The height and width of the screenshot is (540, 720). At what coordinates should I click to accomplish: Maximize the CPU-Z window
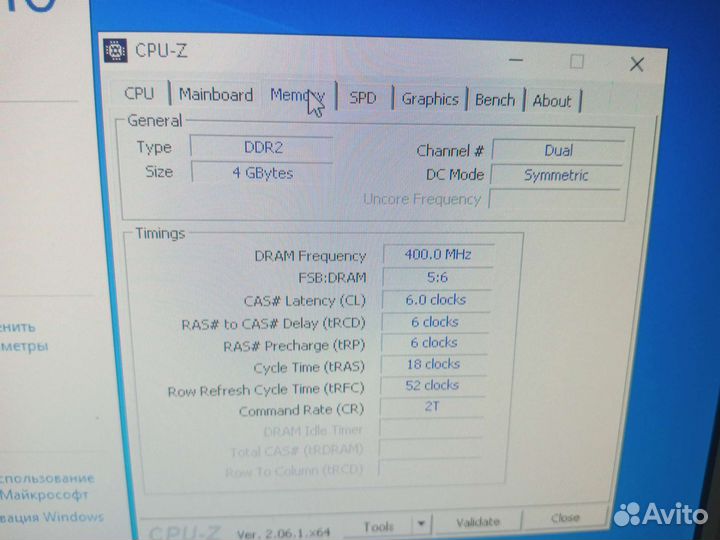[576, 62]
